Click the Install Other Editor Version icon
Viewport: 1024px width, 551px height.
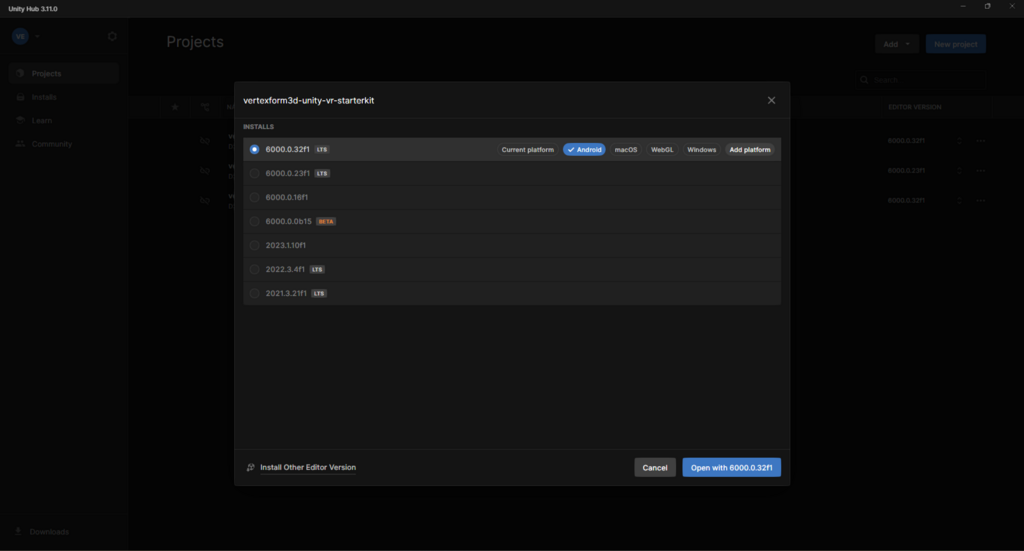click(251, 467)
